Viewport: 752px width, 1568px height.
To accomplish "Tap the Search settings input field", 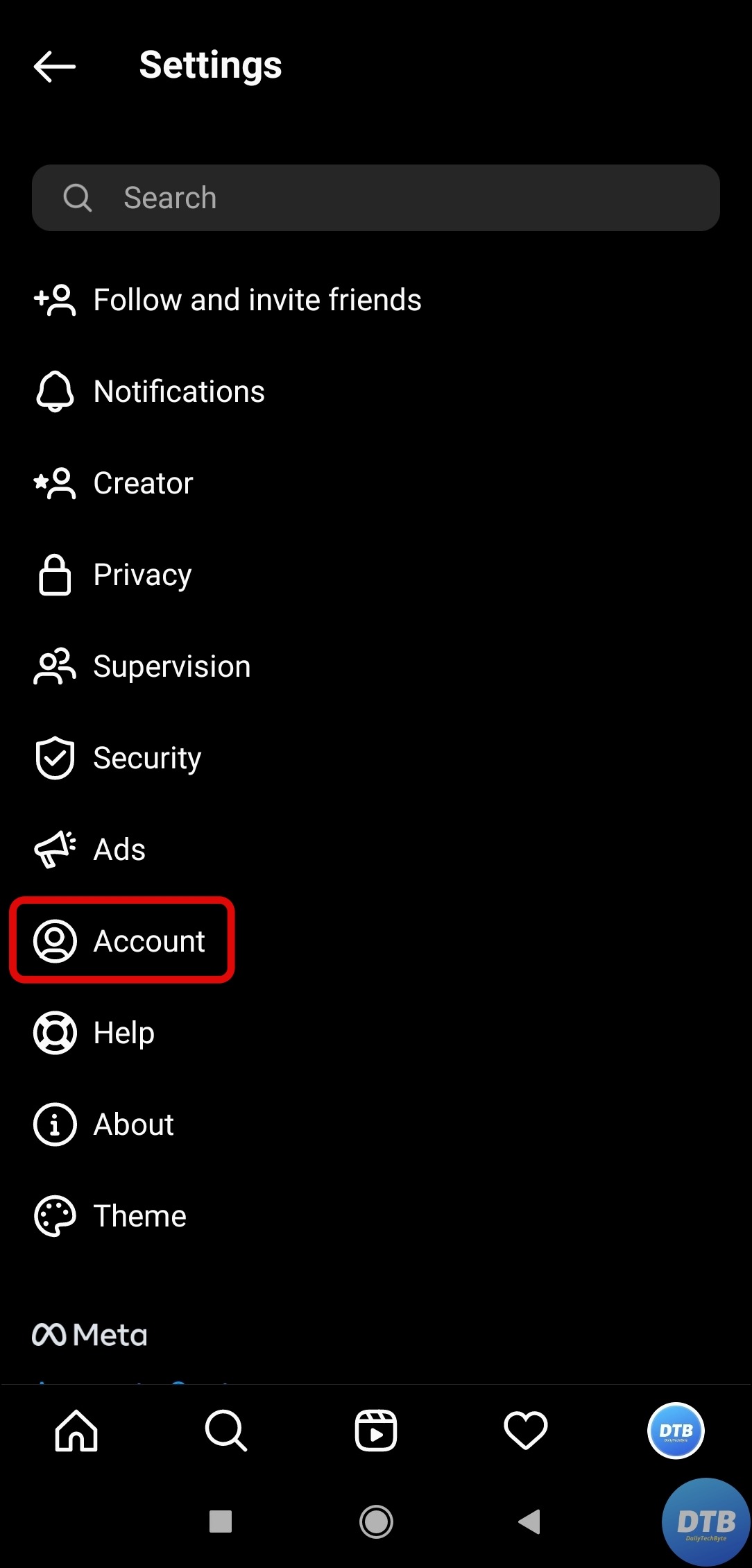I will pyautogui.click(x=375, y=198).
